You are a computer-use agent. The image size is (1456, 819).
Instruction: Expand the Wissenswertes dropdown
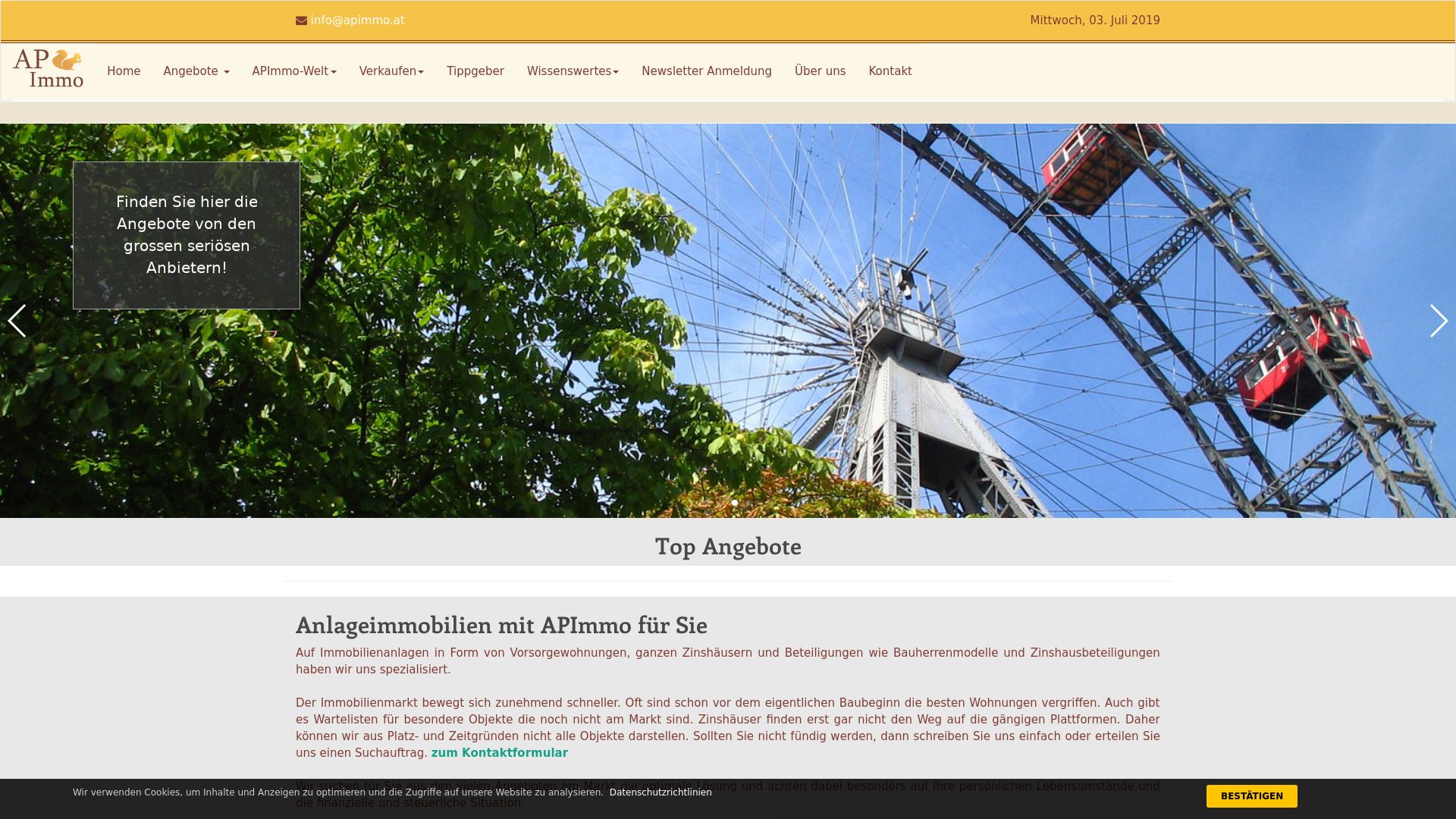(573, 71)
